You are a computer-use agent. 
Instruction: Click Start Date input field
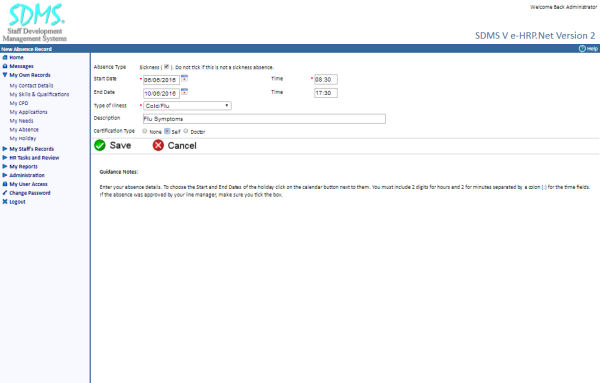161,80
